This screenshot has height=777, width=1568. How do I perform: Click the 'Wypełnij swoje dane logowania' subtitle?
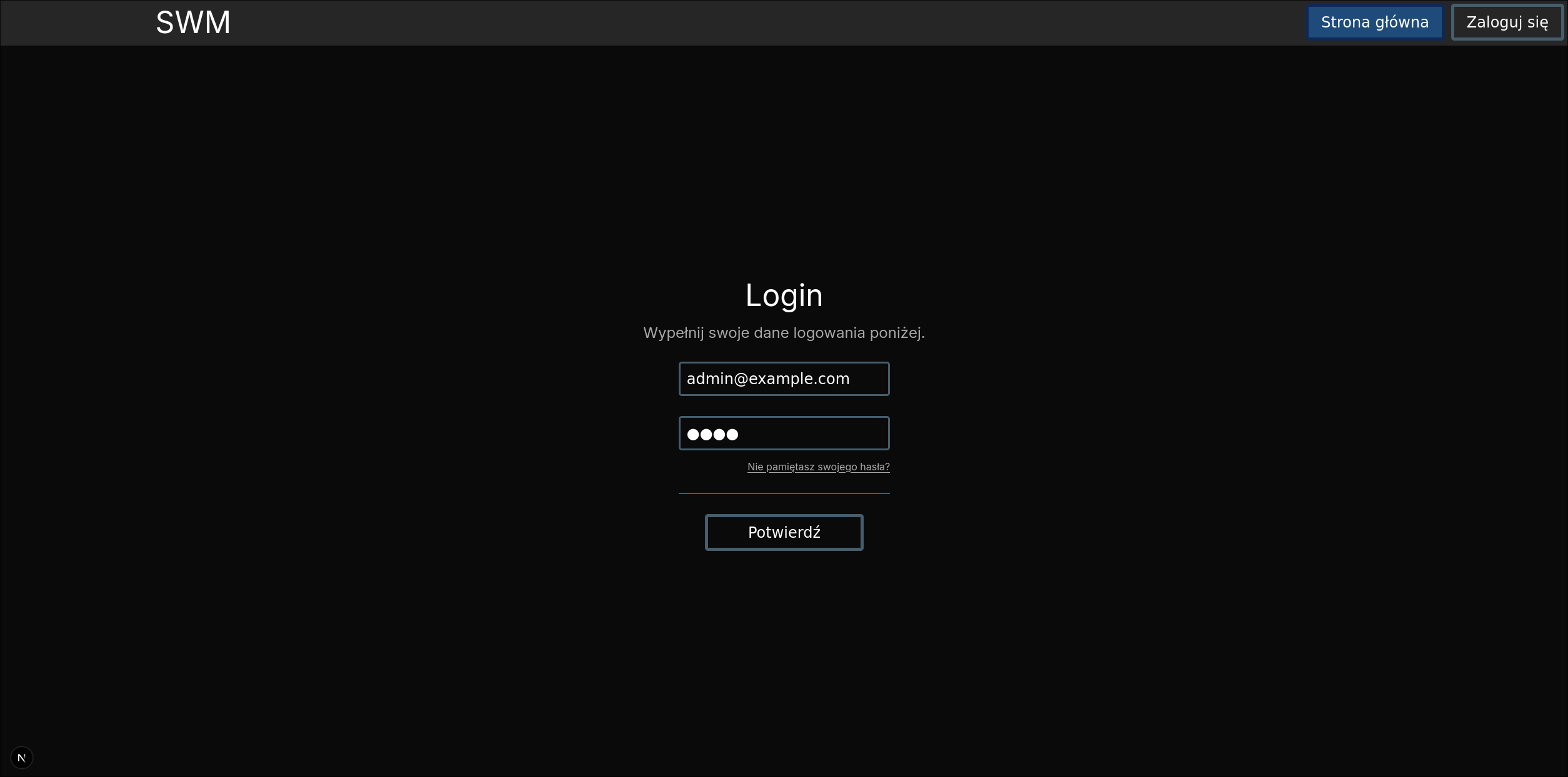(784, 333)
